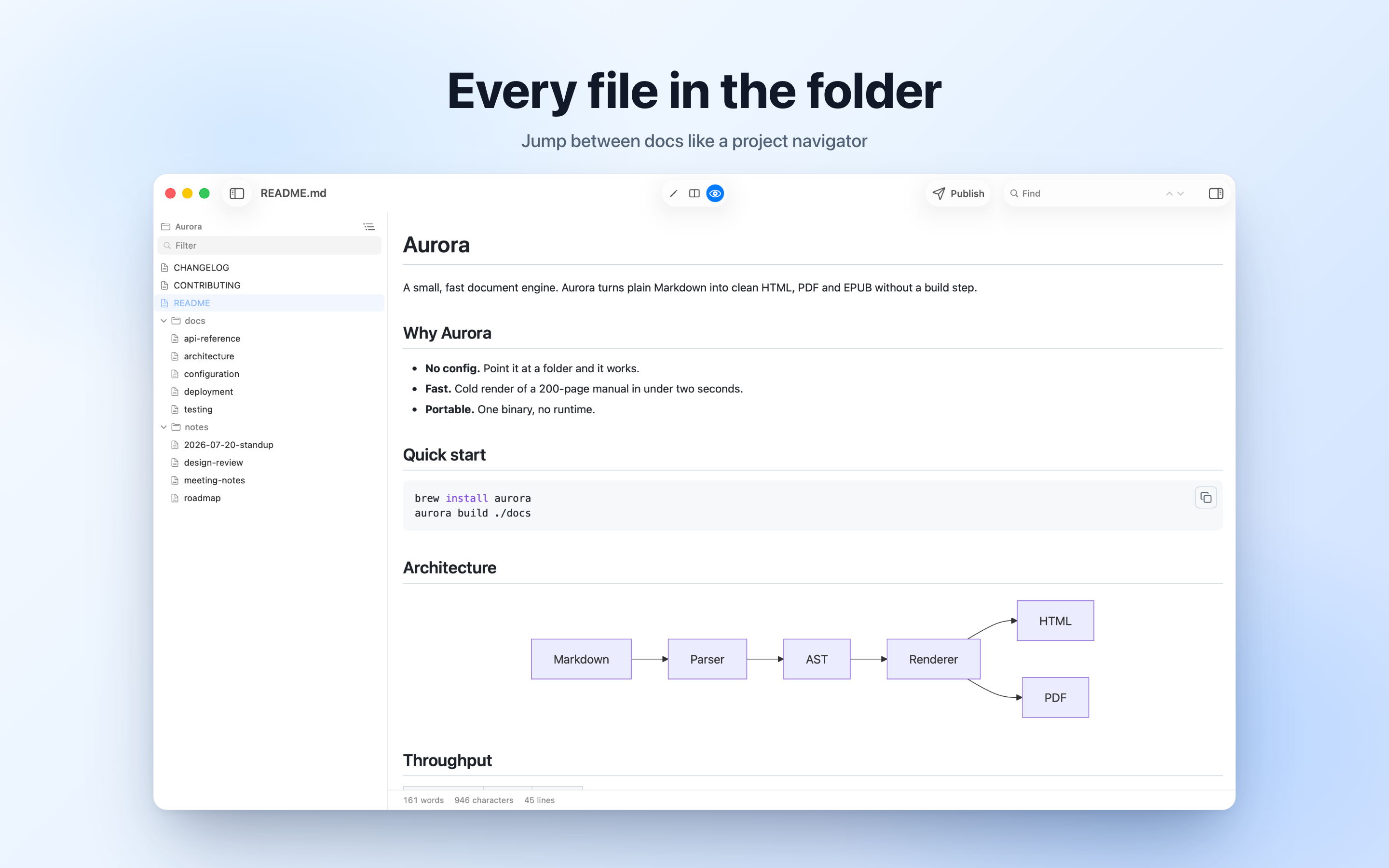
Task: Click the Aurora folder icon in sidebar header
Action: (166, 227)
